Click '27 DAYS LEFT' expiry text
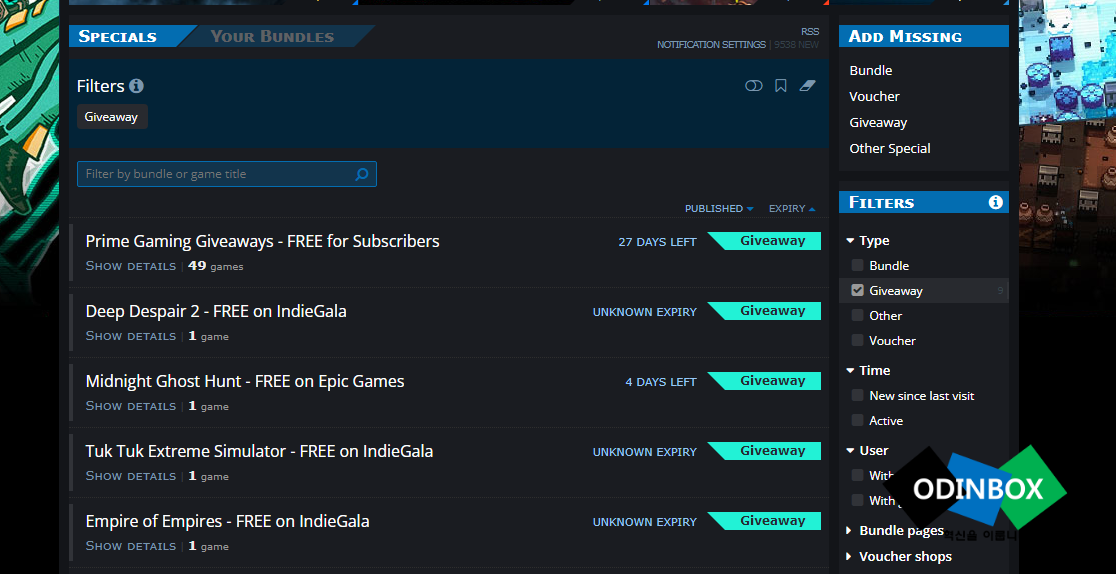This screenshot has height=574, width=1116. (657, 242)
